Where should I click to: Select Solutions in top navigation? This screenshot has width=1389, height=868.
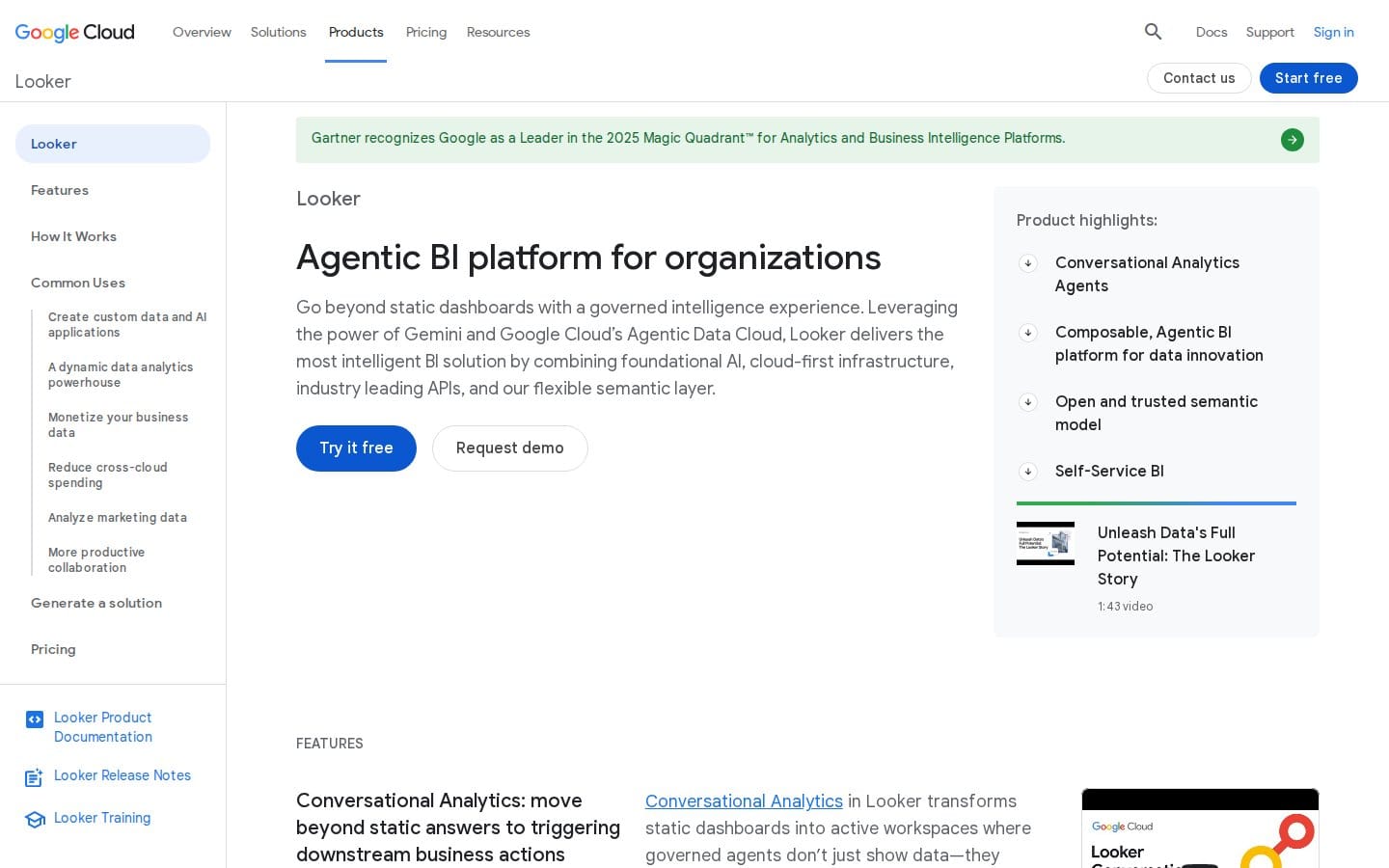click(x=278, y=32)
